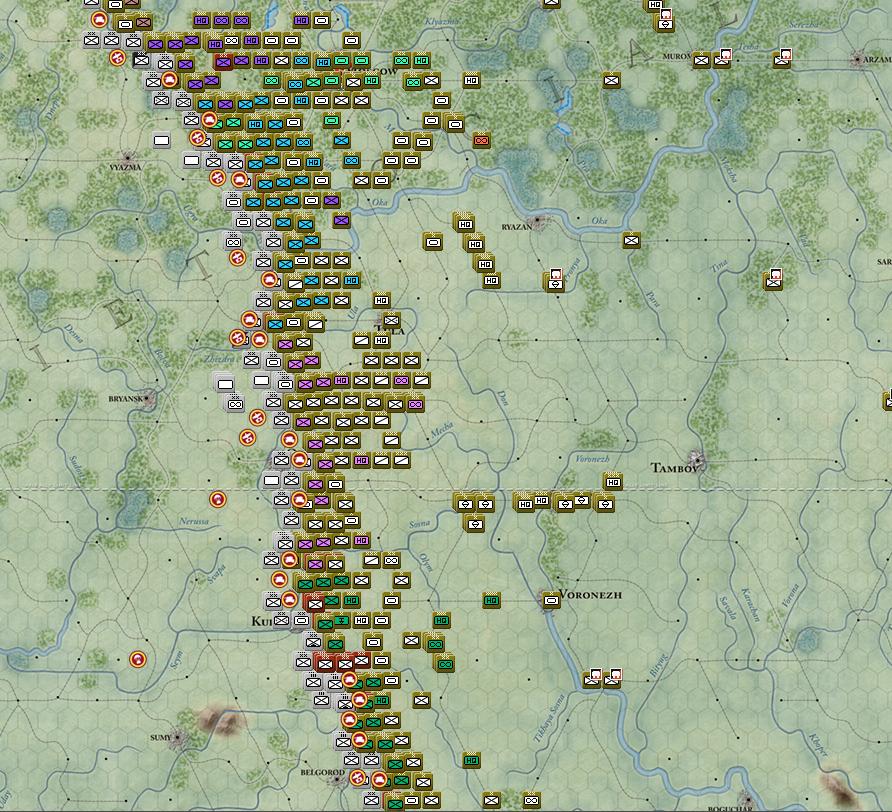The image size is (892, 812).
Task: Click the Ryazan city symbol
Action: coord(537,220)
